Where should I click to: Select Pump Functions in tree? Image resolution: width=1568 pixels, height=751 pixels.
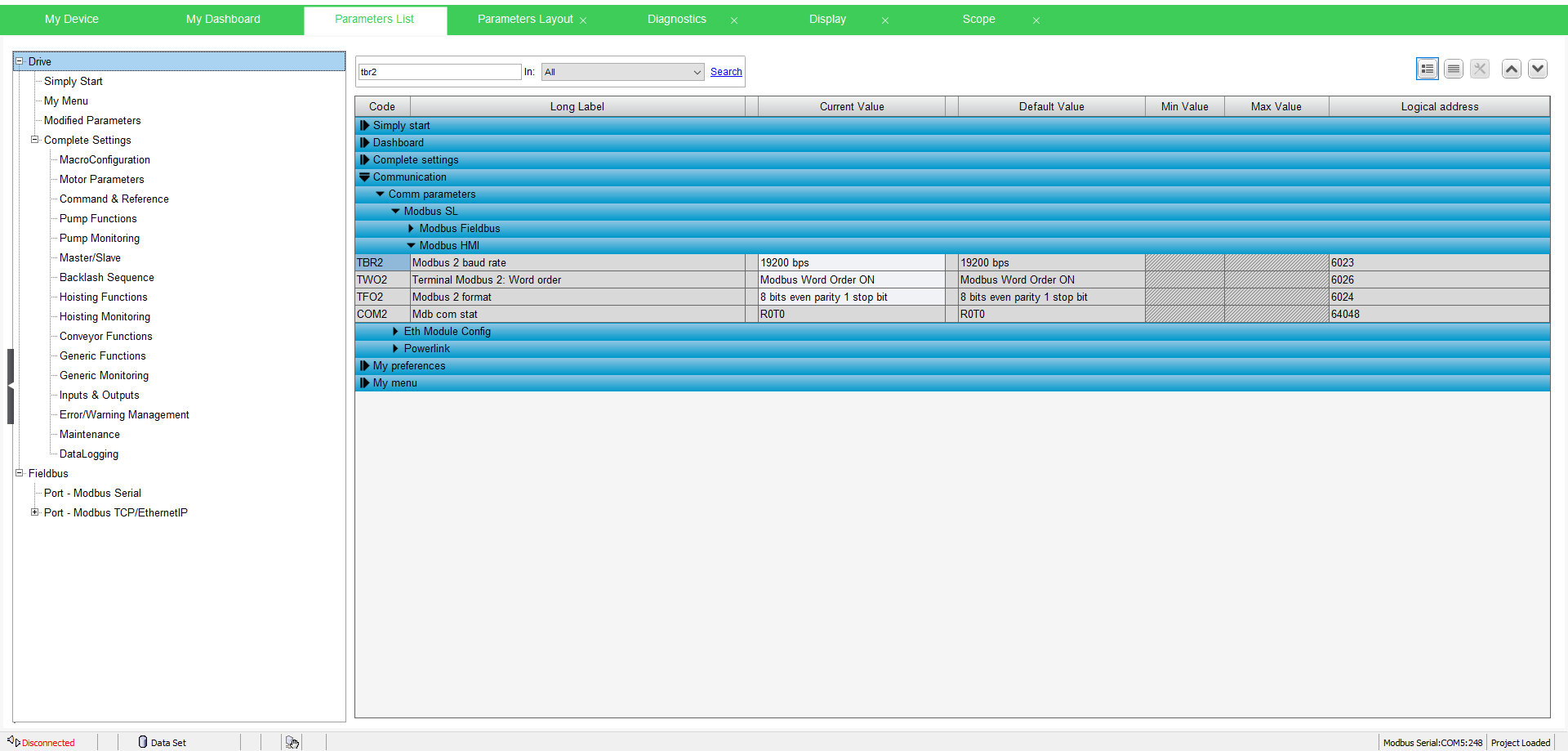tap(98, 218)
